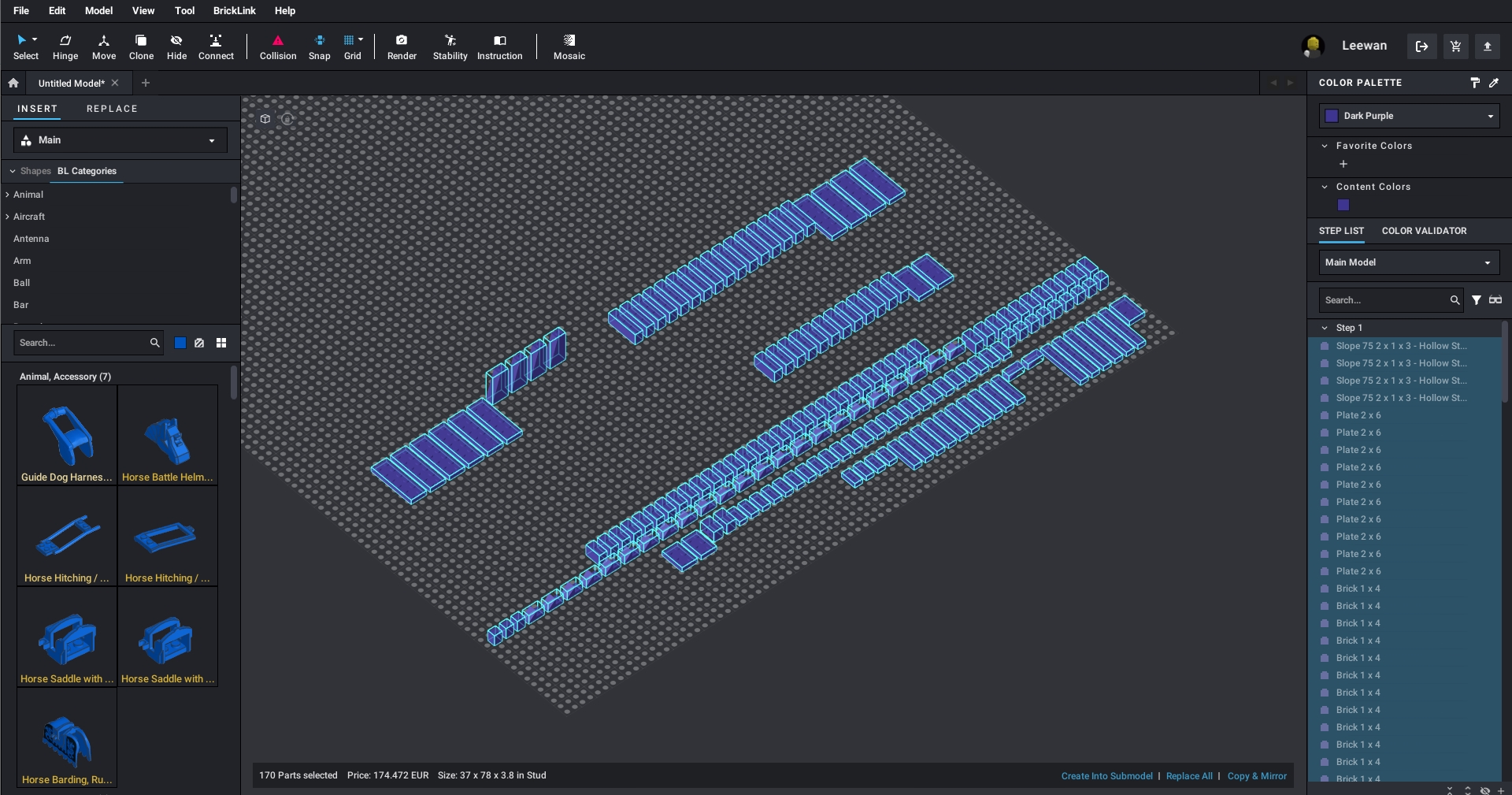Click Create Into Submodel link
1512x795 pixels.
tap(1106, 776)
